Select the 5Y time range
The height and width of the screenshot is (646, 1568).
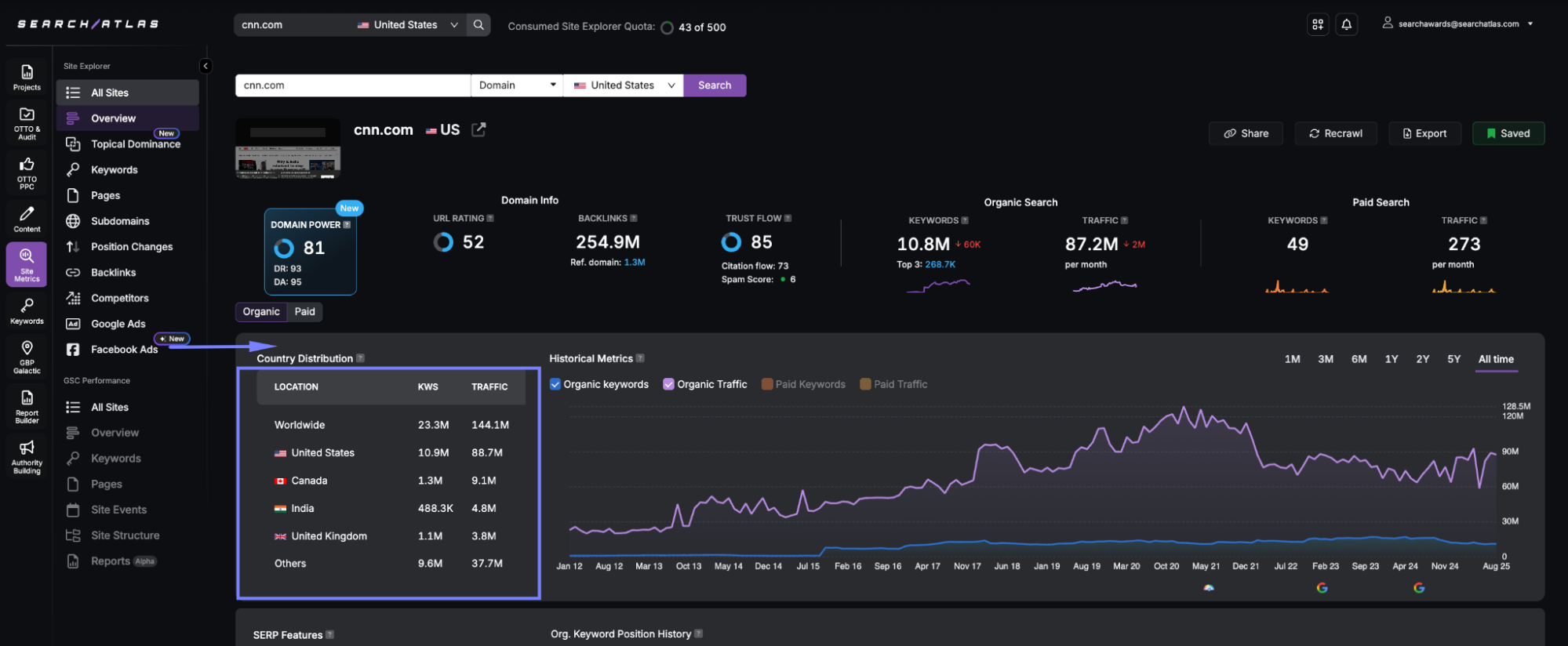click(x=1454, y=359)
